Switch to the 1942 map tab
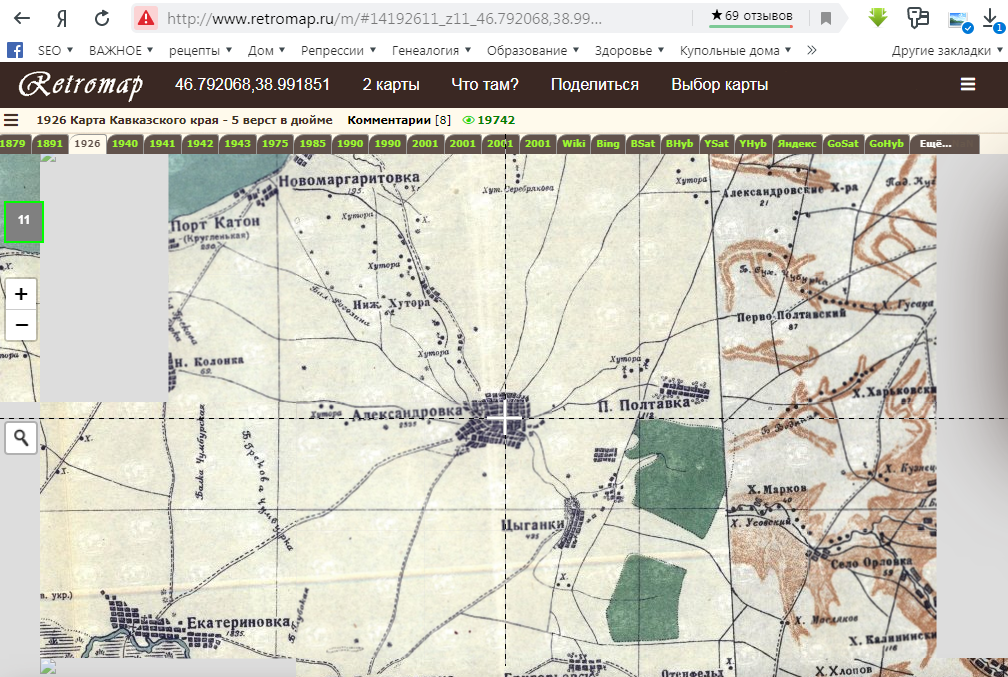This screenshot has width=1008, height=677. (200, 144)
